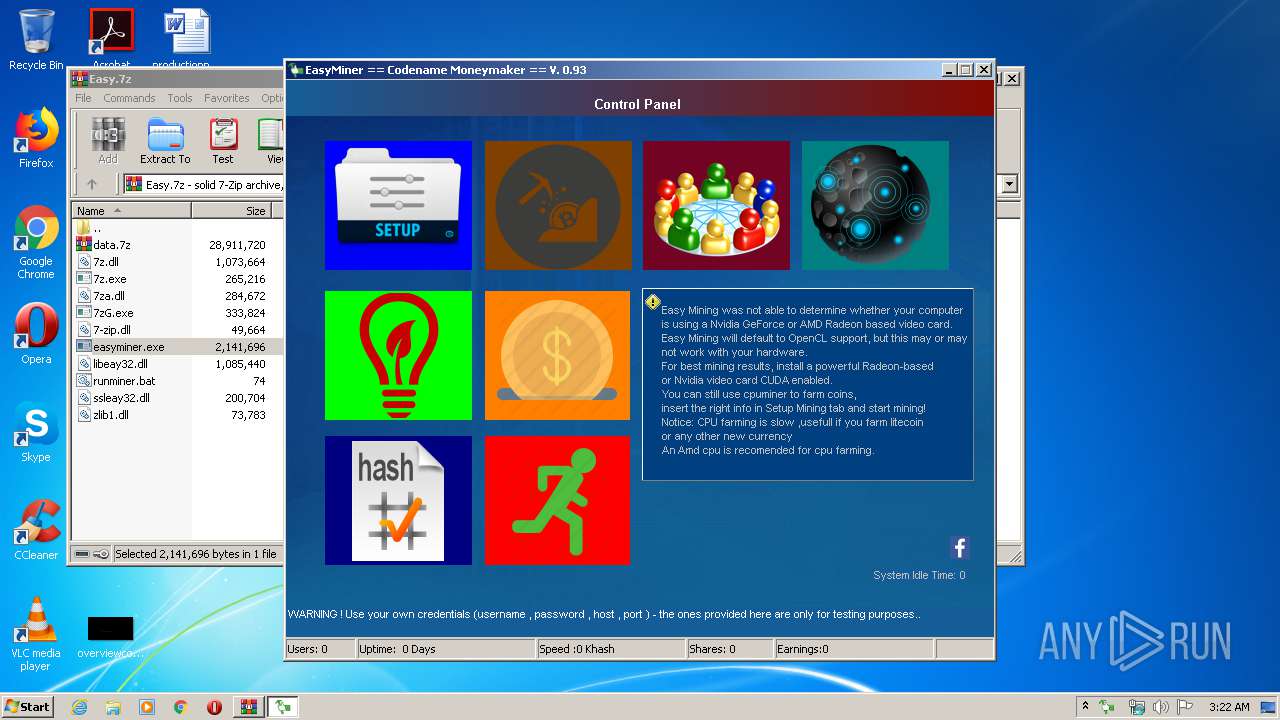
Task: Click the Speed Khash status field
Action: click(x=610, y=649)
